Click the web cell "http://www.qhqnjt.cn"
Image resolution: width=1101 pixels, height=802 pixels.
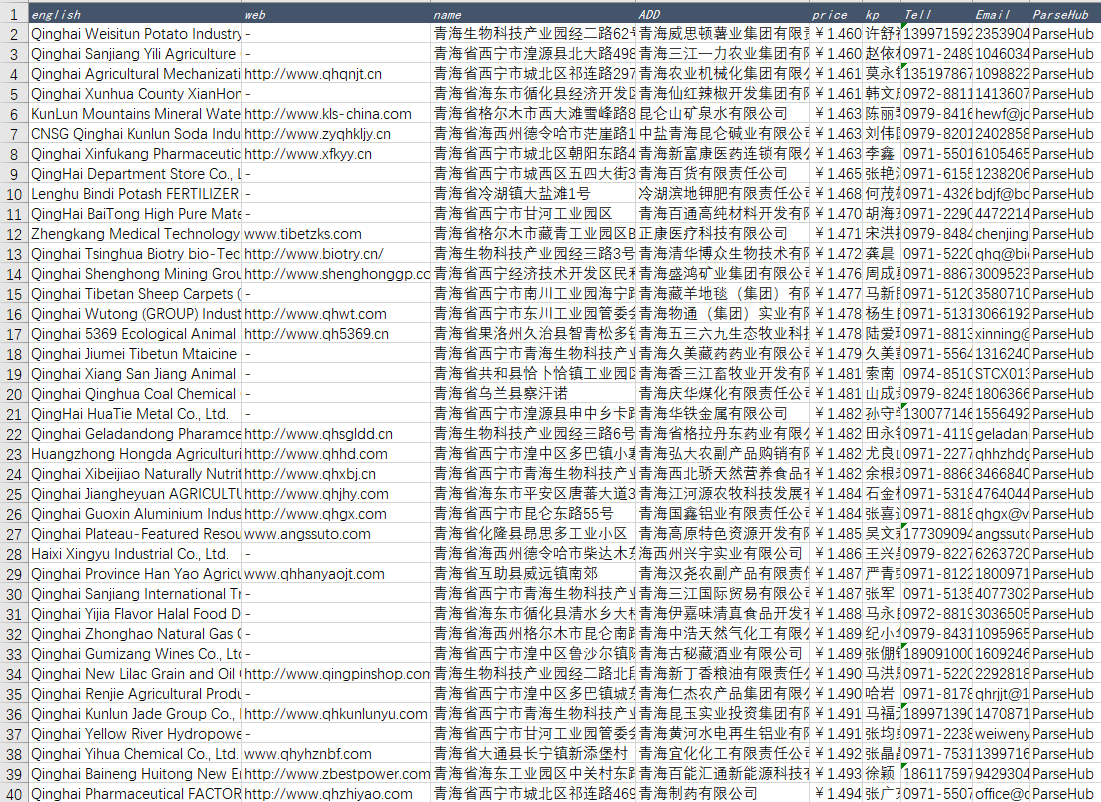(x=336, y=74)
